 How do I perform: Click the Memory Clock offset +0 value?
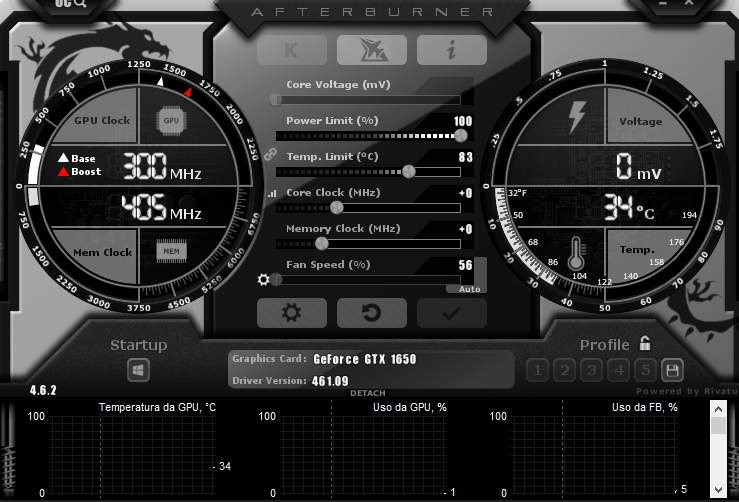pyautogui.click(x=466, y=229)
